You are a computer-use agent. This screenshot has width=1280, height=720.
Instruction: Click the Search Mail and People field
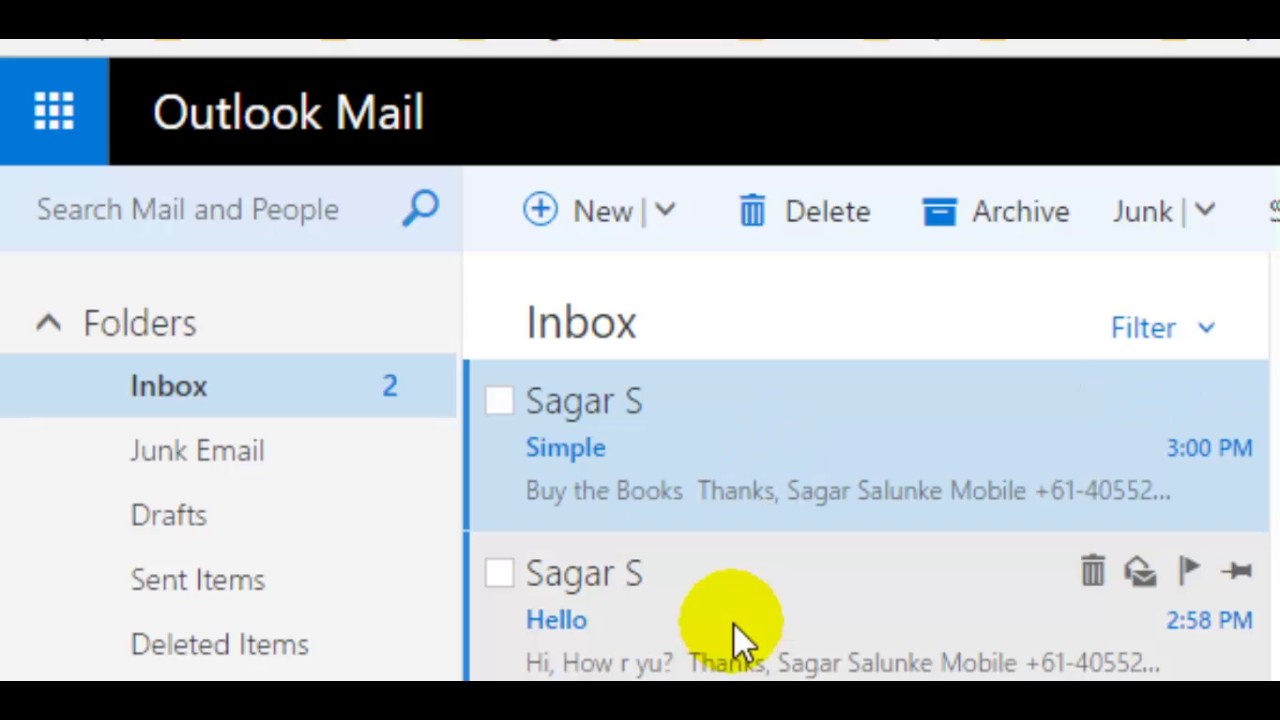point(188,209)
